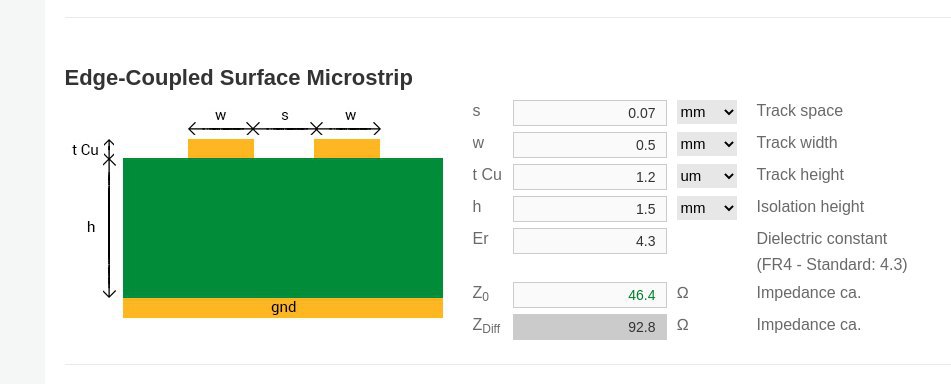Open the track width unit dropdown

pyautogui.click(x=707, y=144)
